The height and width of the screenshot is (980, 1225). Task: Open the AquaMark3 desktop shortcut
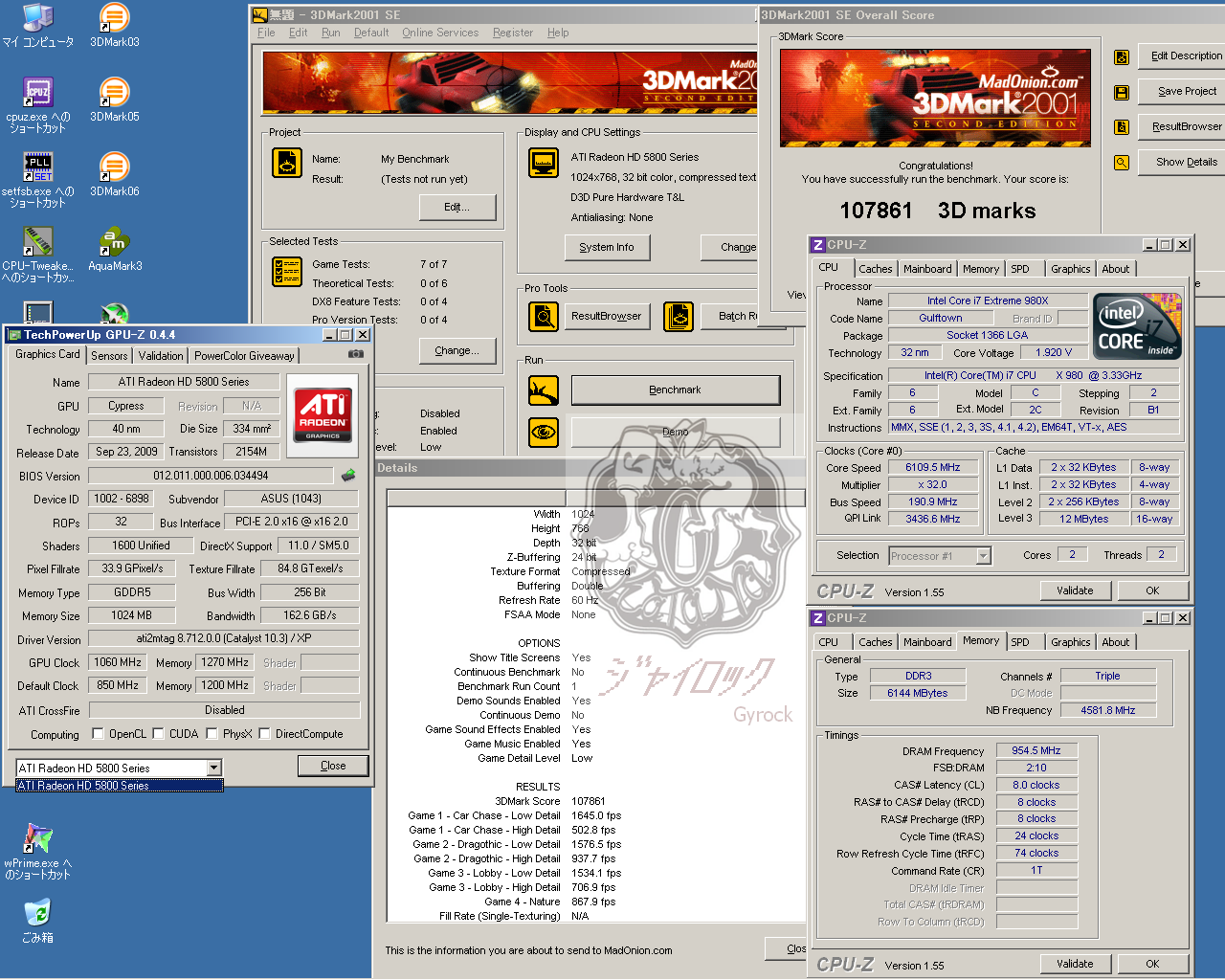pyautogui.click(x=115, y=249)
